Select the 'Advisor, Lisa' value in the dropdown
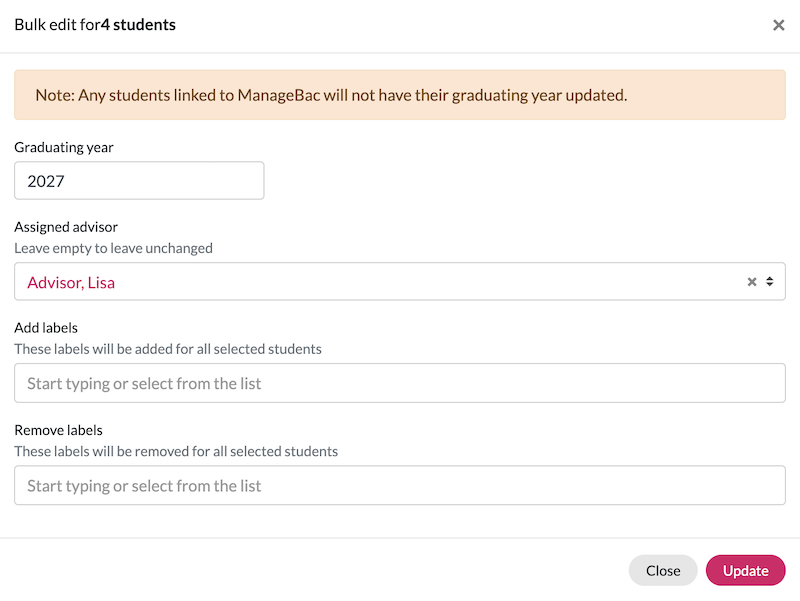Viewport: 800px width, 601px height. [71, 282]
